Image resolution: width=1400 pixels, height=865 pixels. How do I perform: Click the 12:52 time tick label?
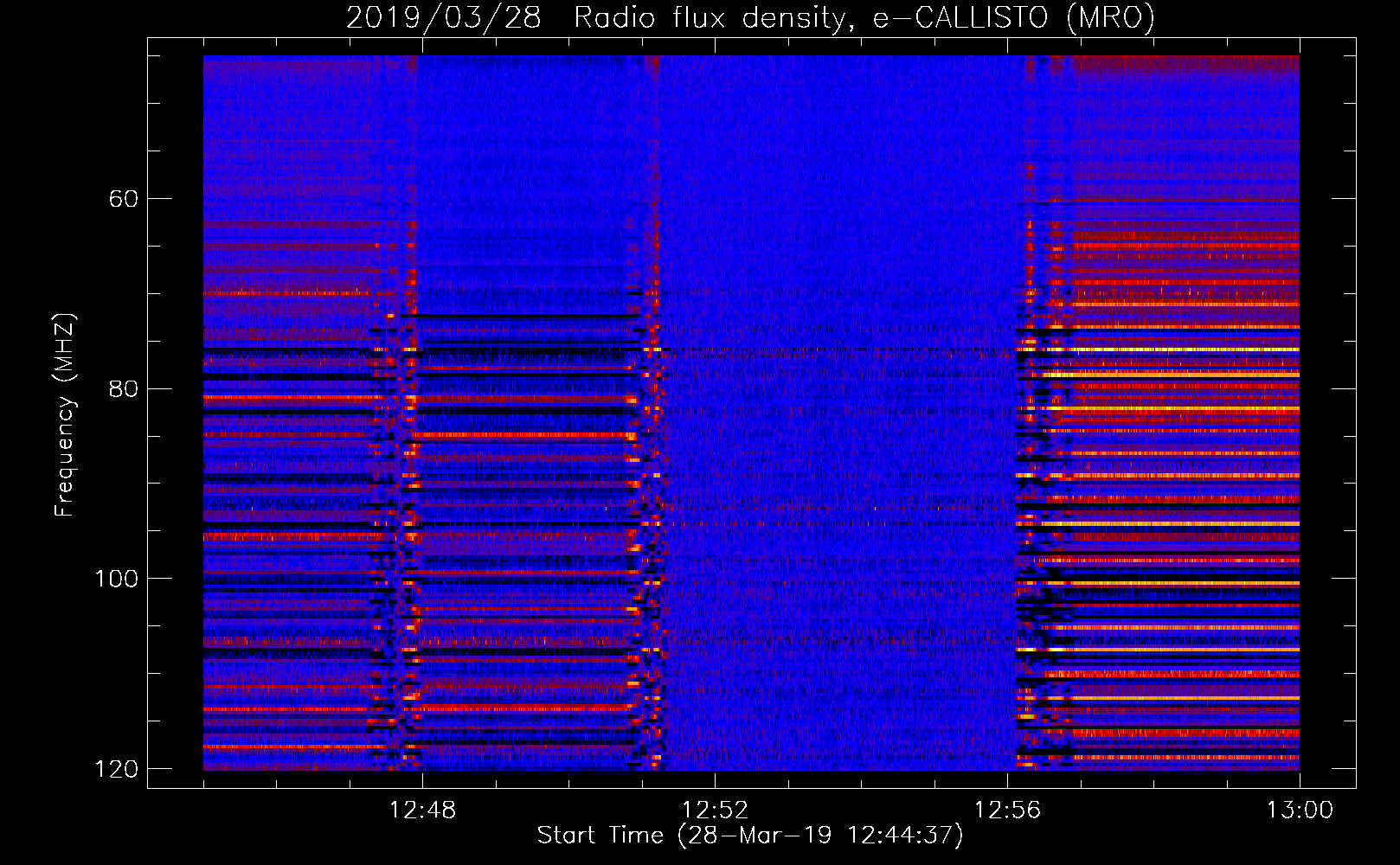(715, 811)
